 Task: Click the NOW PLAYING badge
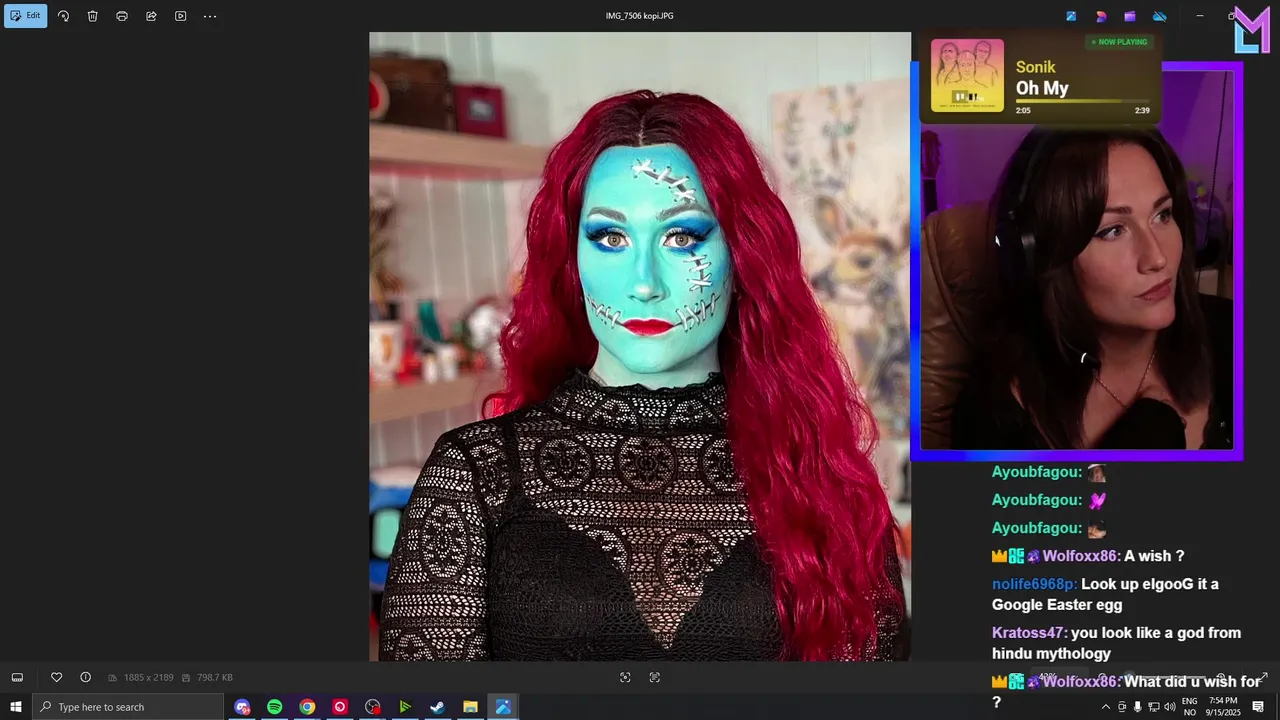[x=1119, y=42]
